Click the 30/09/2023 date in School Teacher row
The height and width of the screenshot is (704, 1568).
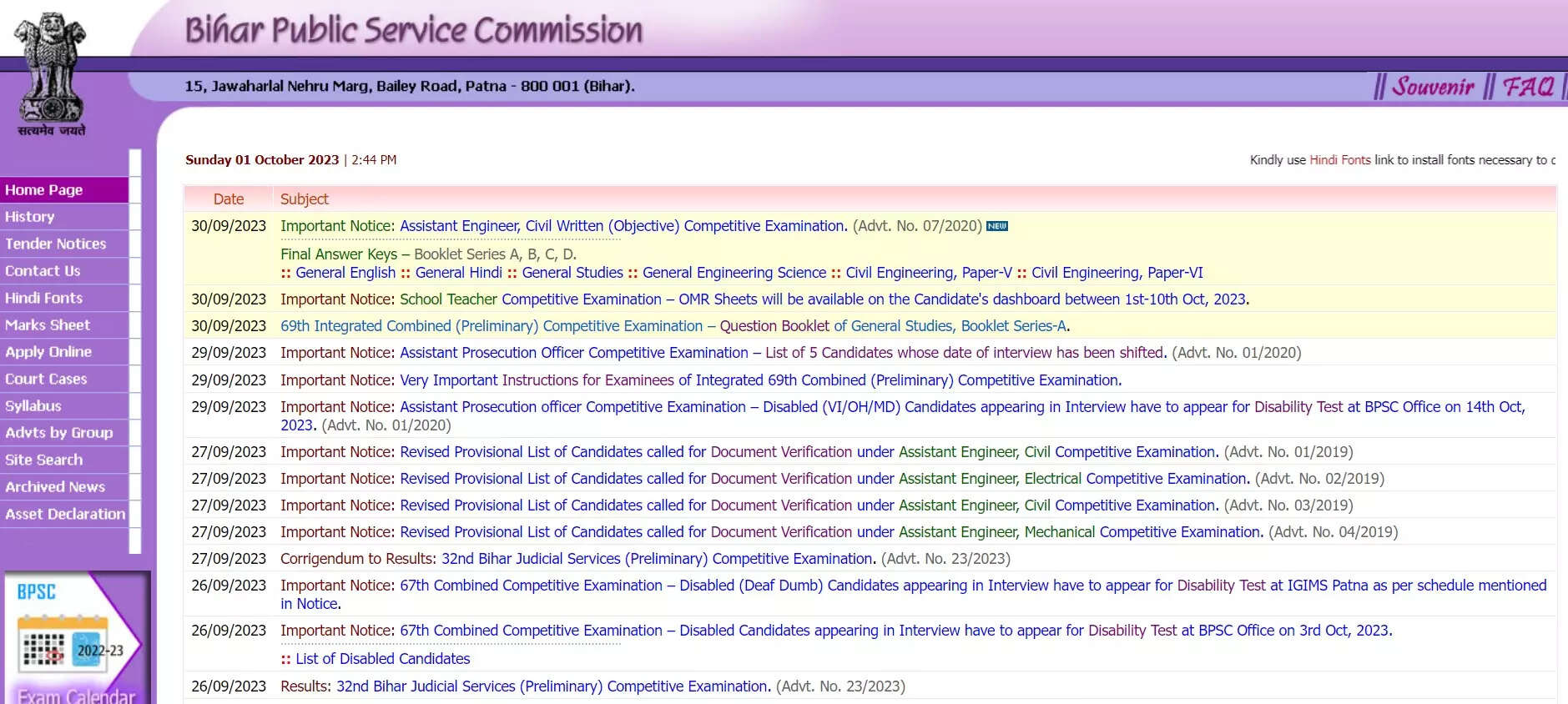[229, 299]
